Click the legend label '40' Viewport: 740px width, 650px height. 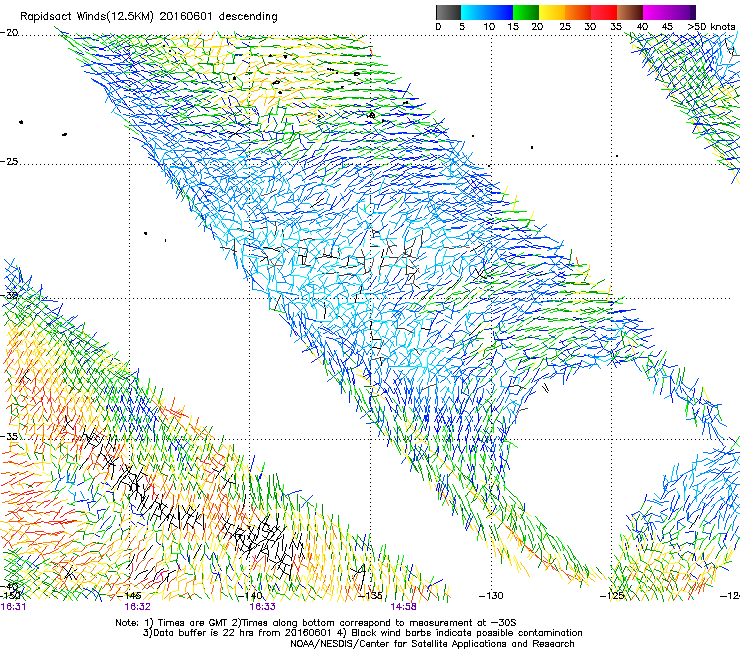[642, 27]
